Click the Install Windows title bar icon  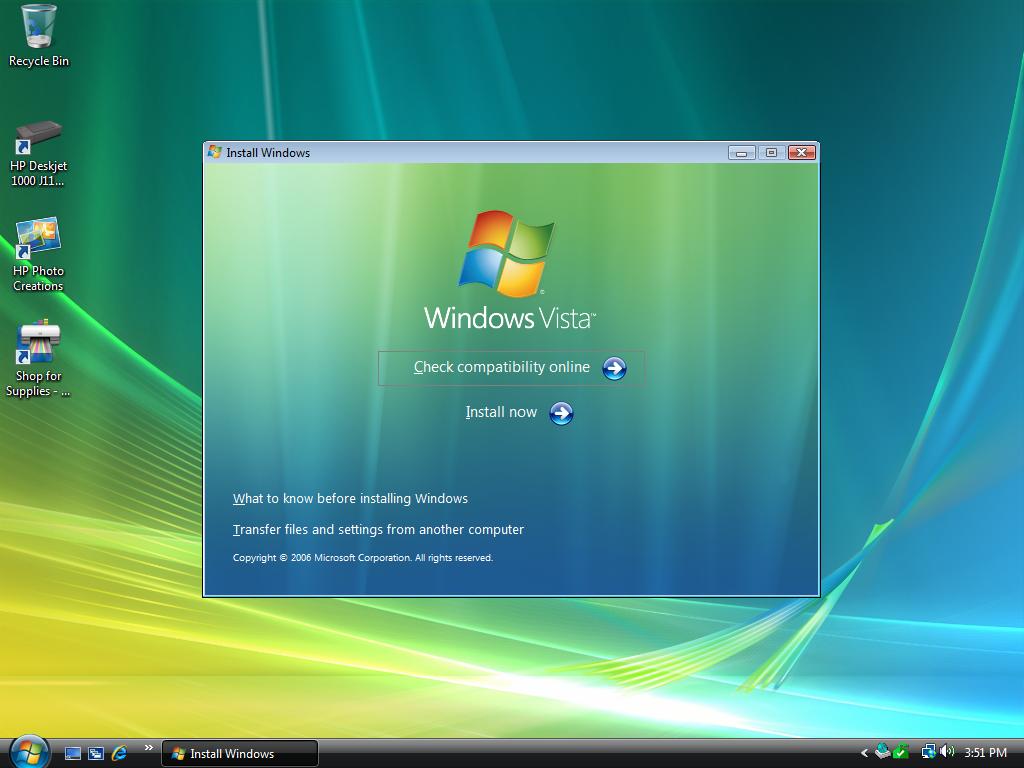214,152
